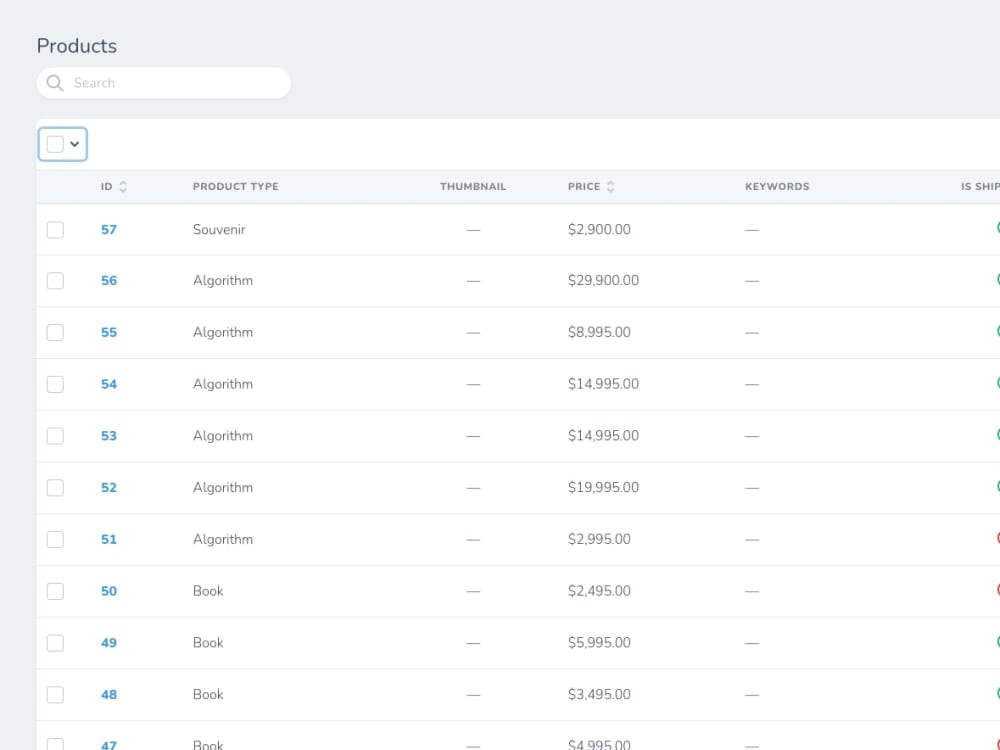This screenshot has width=1000, height=750.
Task: Click the sort arrows beside the ID header
Action: click(122, 186)
